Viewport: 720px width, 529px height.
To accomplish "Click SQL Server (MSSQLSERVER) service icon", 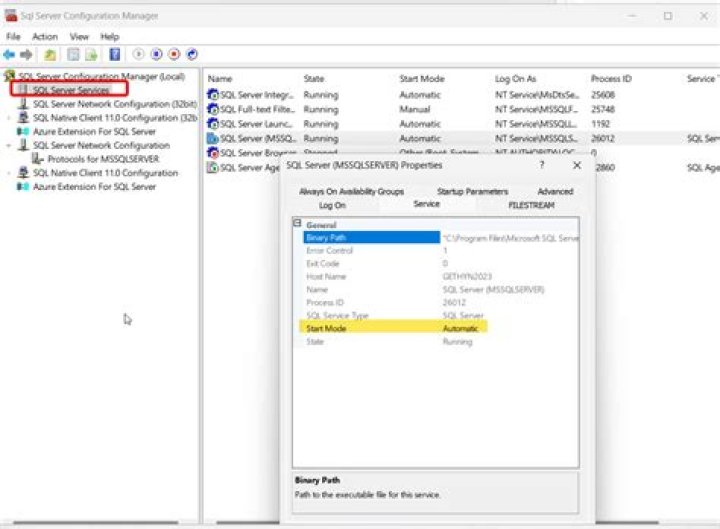I will point(213,138).
